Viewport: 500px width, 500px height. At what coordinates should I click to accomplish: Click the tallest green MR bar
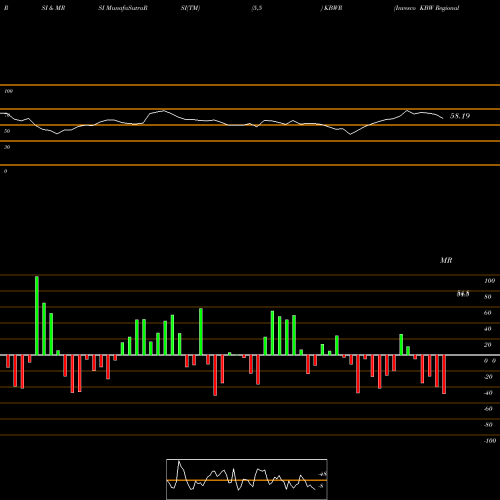pos(37,315)
